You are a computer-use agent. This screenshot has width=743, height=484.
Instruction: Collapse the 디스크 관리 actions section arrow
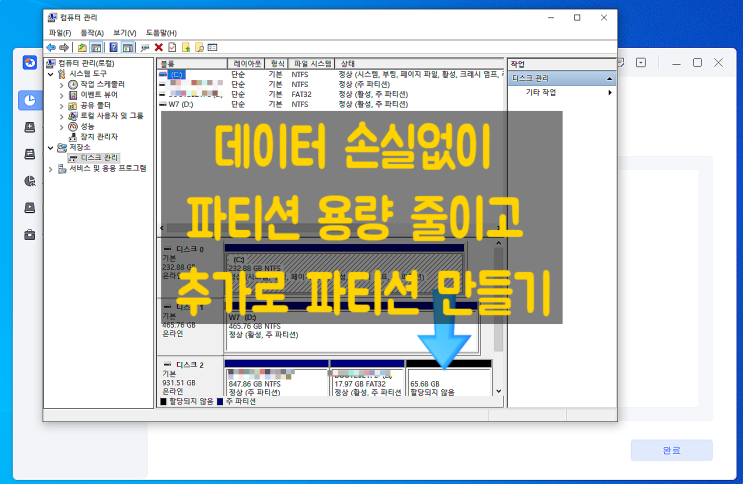[x=609, y=78]
